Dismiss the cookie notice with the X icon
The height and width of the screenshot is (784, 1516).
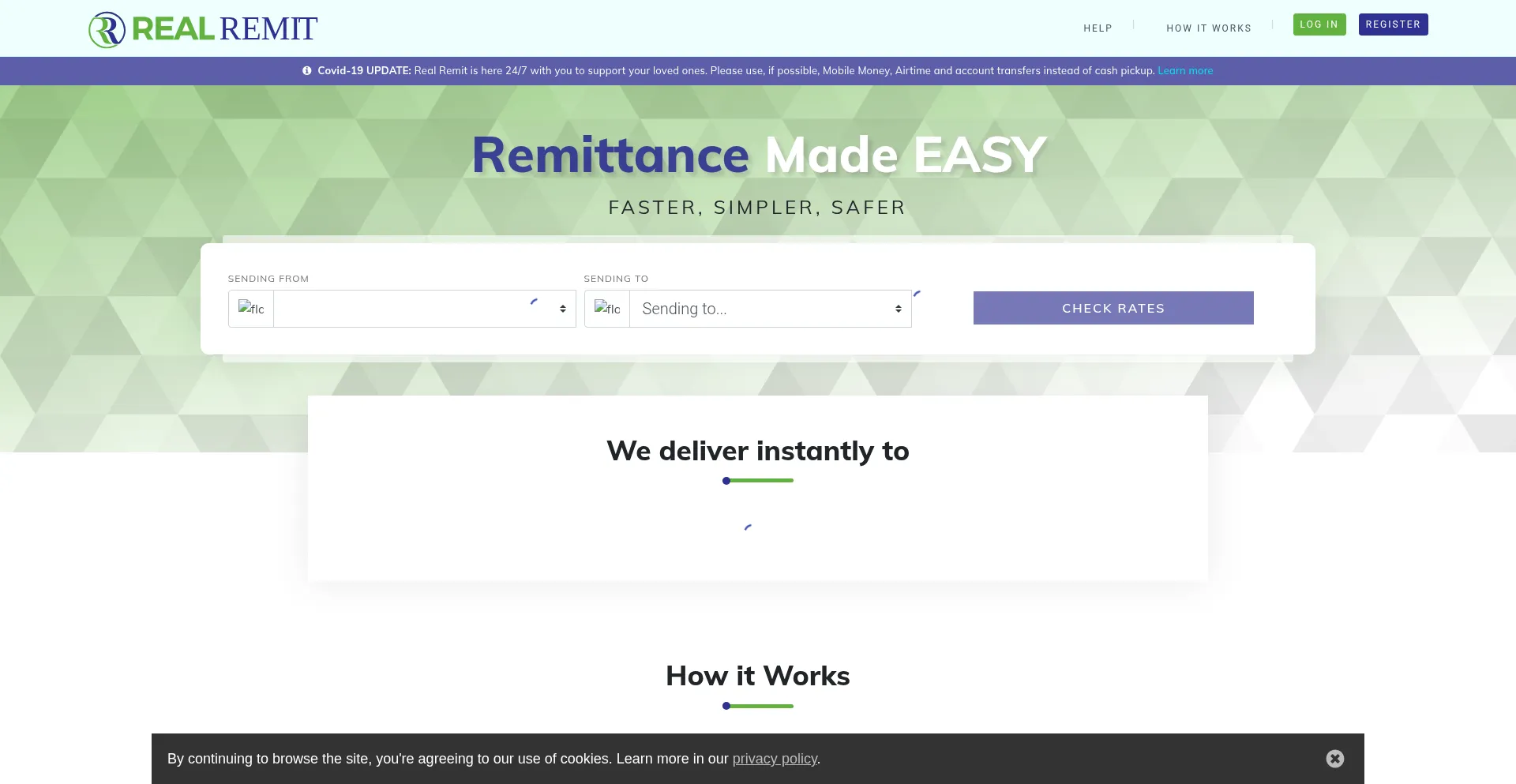tap(1334, 758)
